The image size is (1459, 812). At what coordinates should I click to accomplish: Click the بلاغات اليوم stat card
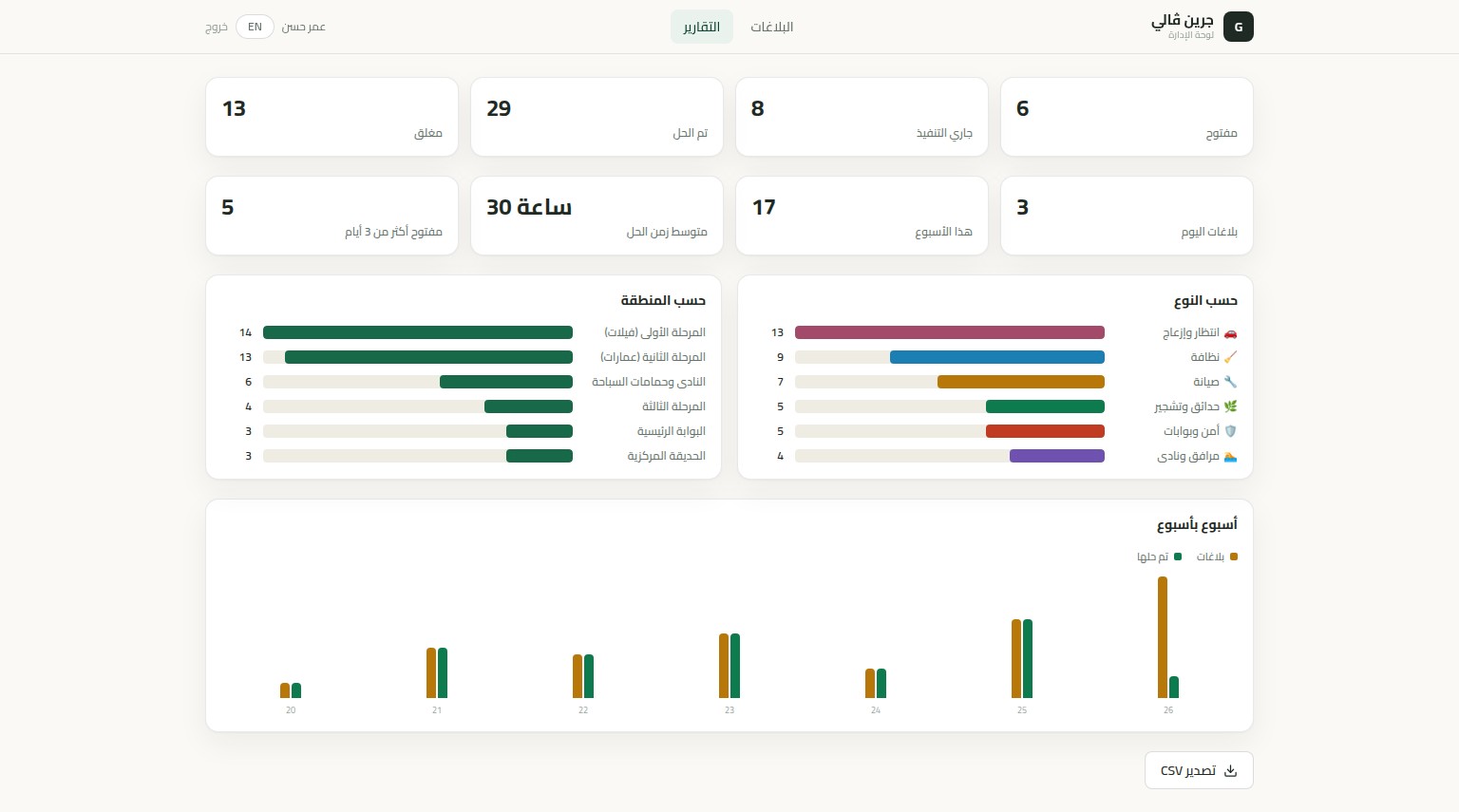(1127, 216)
